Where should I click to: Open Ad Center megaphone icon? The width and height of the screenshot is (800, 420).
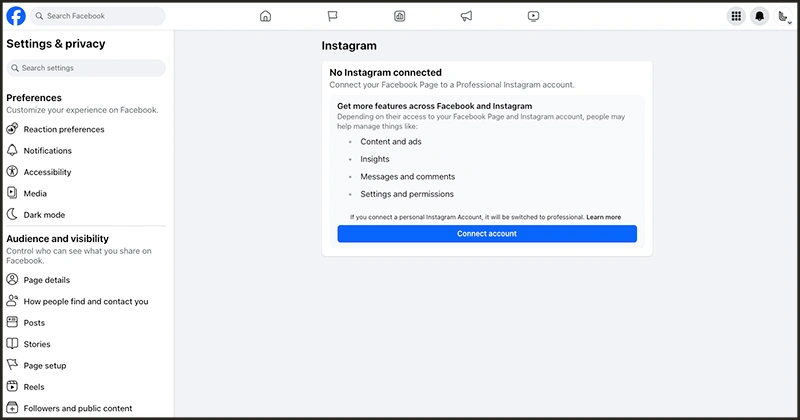coord(466,16)
